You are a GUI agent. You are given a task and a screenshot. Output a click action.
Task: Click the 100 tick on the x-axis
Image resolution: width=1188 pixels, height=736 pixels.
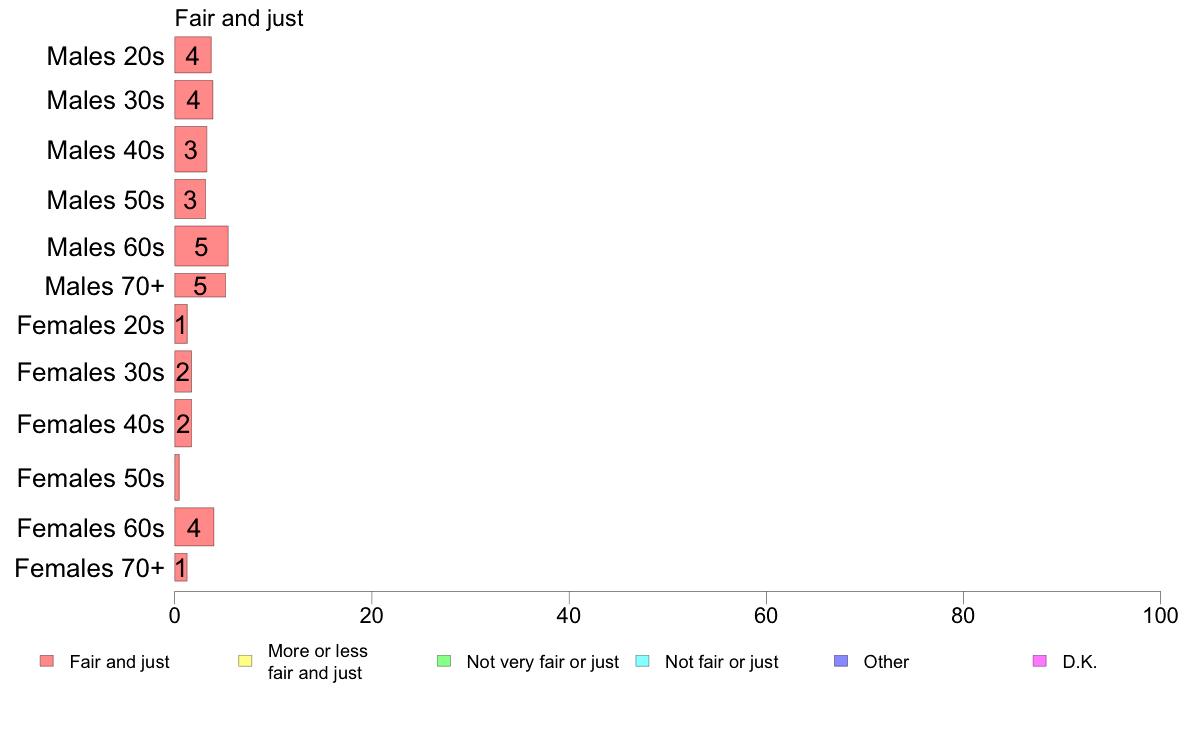click(1159, 613)
